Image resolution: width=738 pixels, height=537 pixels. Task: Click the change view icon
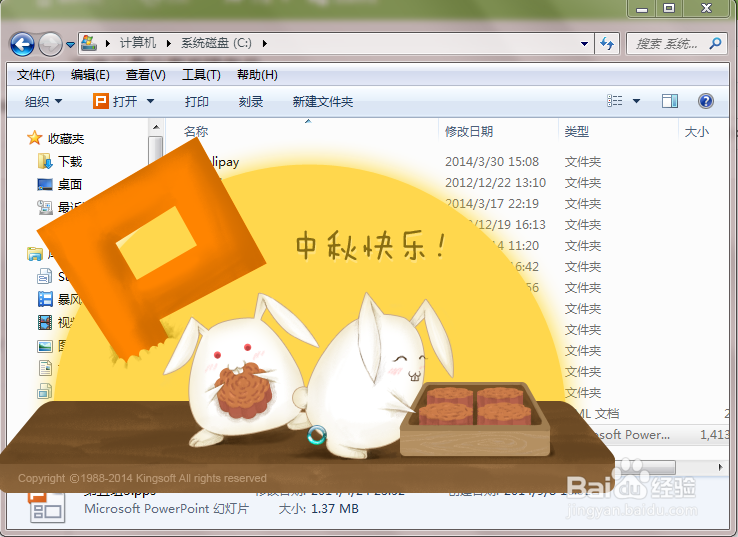pos(615,101)
